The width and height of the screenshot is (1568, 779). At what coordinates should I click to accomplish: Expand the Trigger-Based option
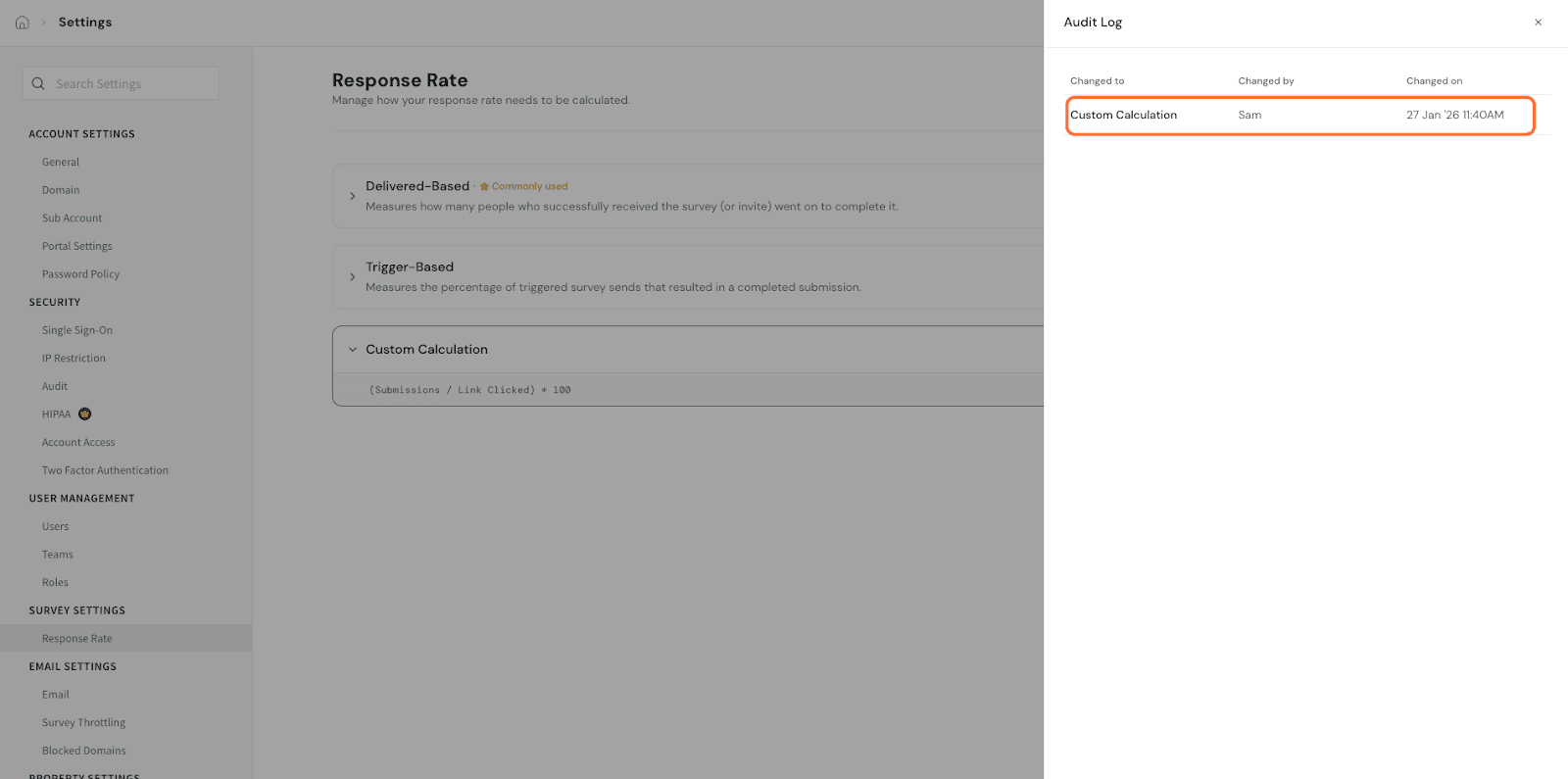353,277
